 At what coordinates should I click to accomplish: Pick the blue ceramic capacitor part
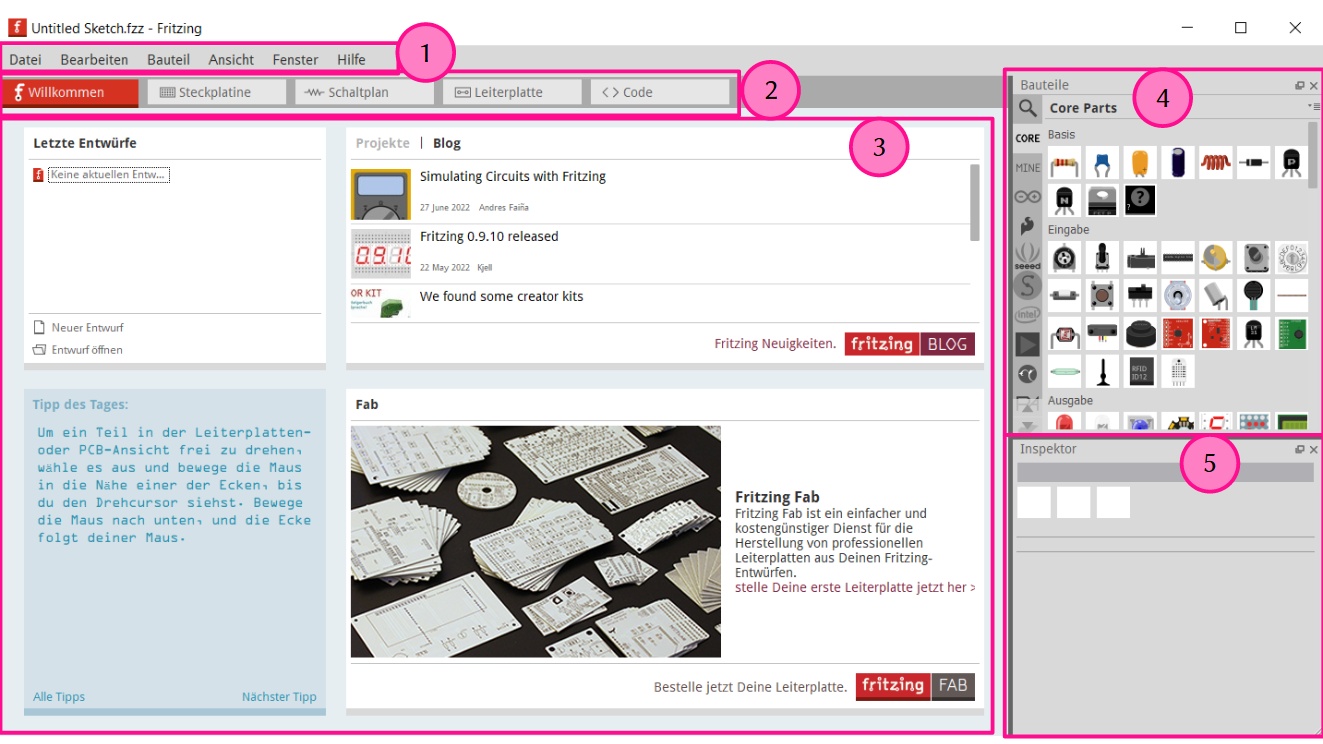click(x=1102, y=163)
